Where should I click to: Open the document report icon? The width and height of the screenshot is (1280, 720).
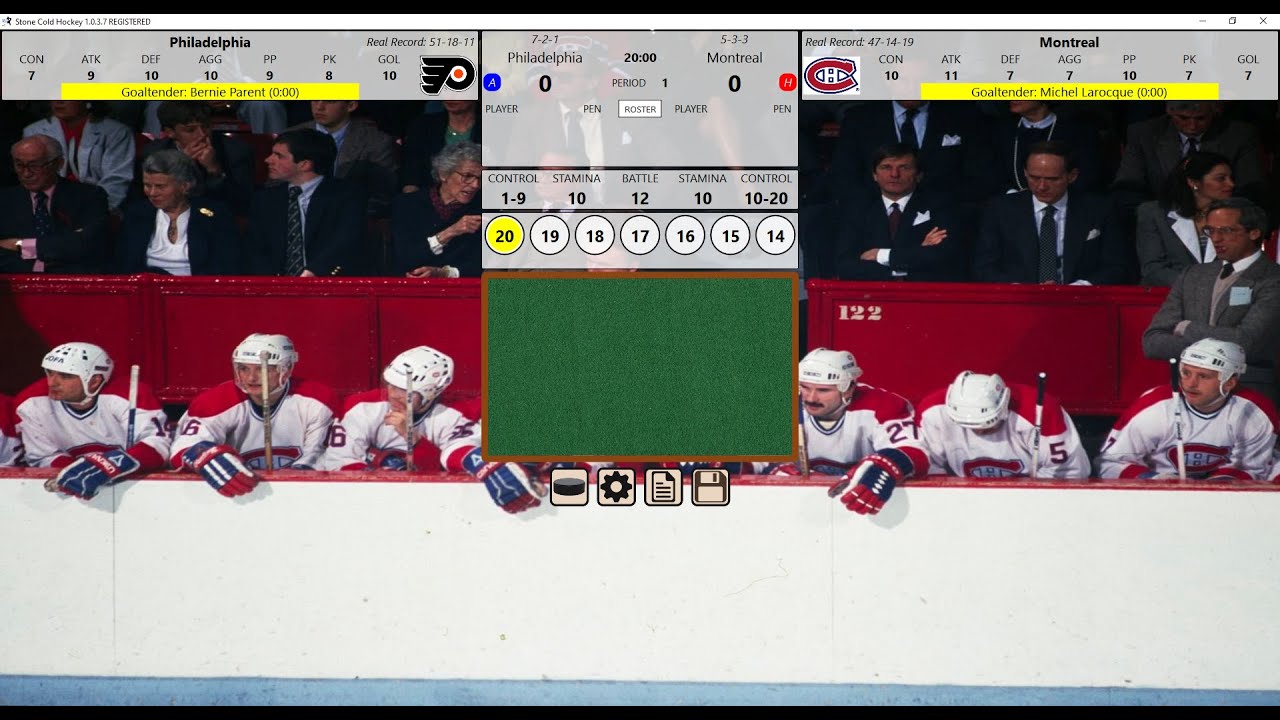coord(664,487)
